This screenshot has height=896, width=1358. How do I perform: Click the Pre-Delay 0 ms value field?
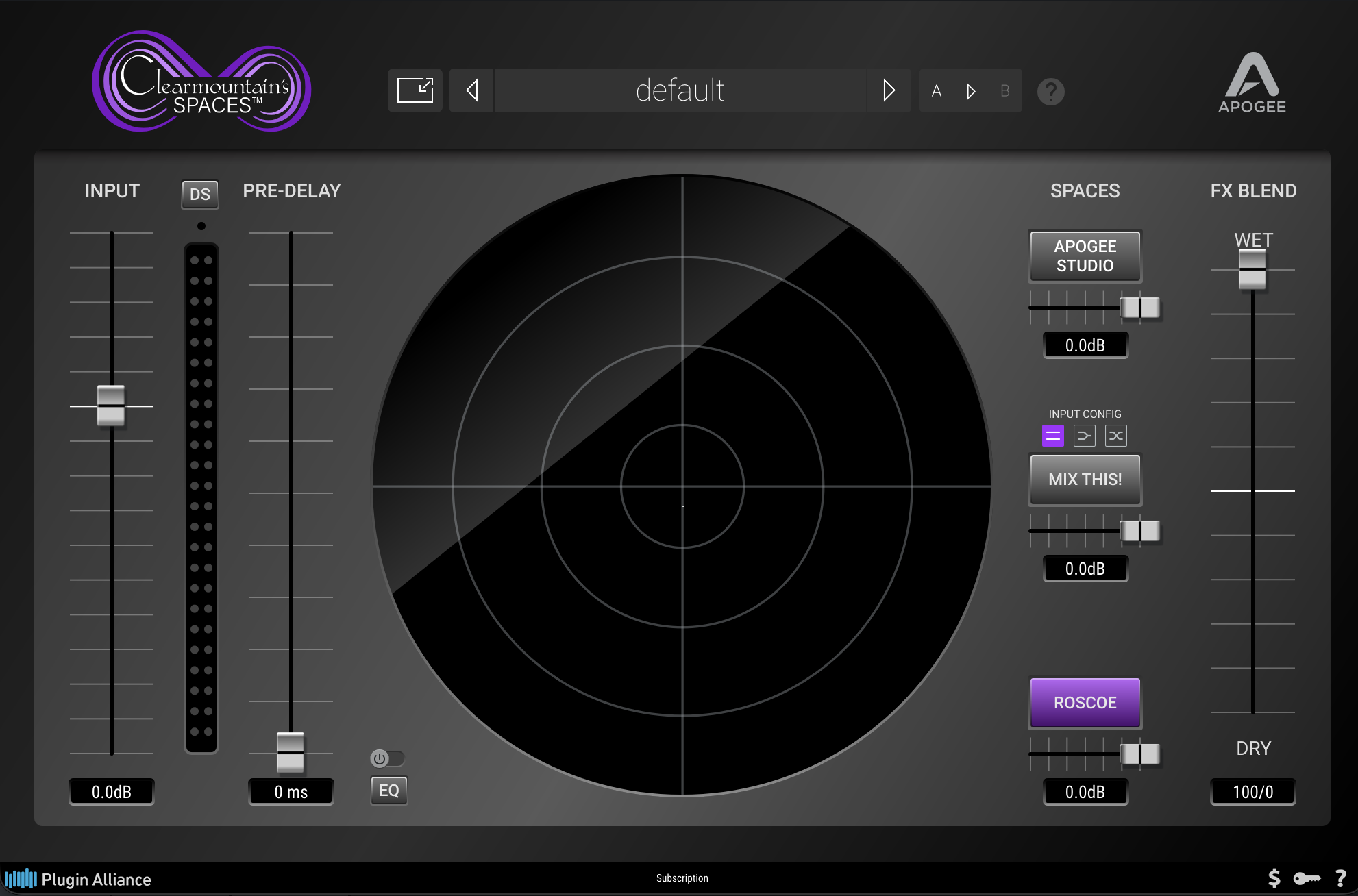[x=291, y=792]
